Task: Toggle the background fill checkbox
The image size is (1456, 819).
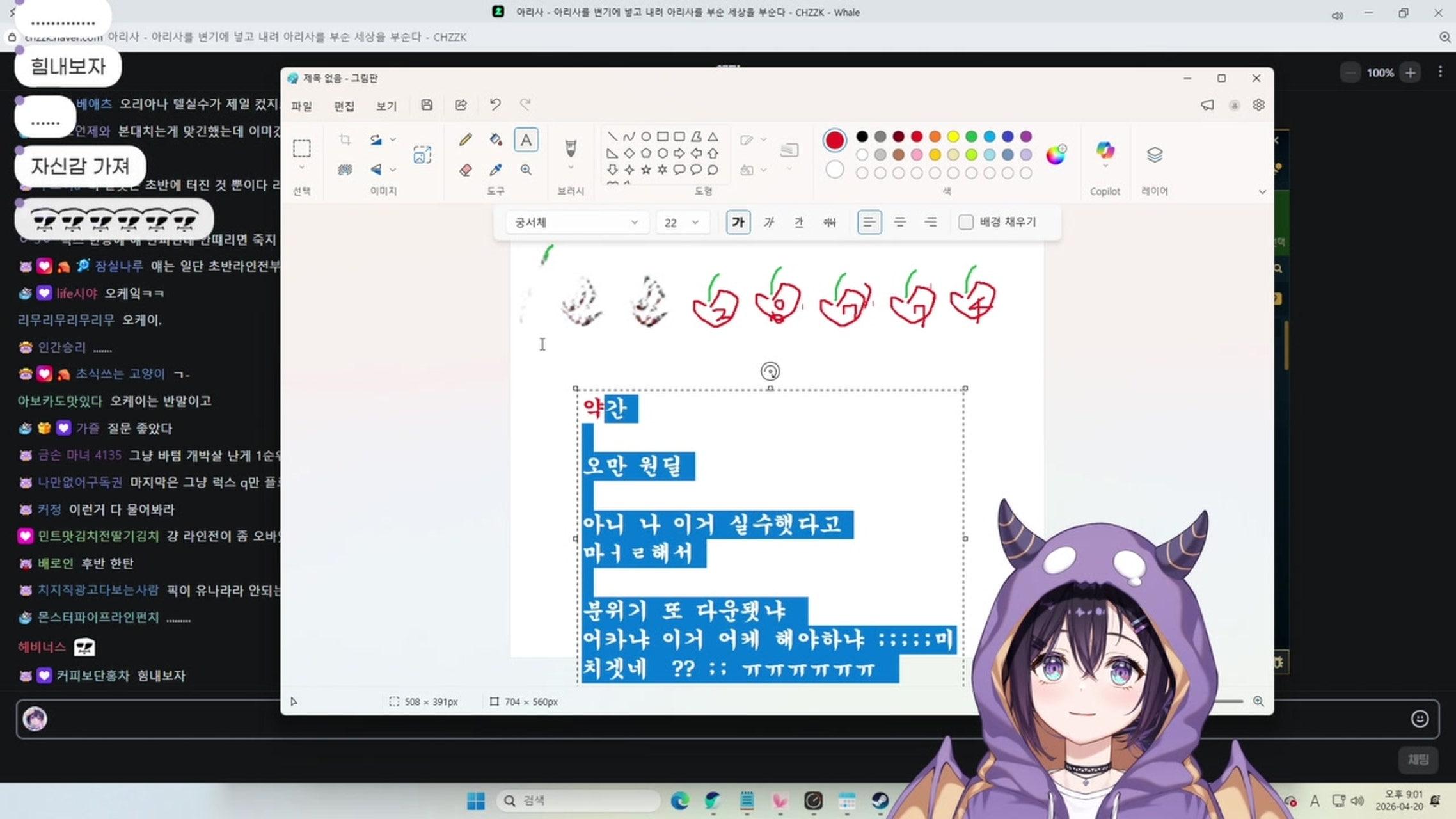Action: (966, 222)
